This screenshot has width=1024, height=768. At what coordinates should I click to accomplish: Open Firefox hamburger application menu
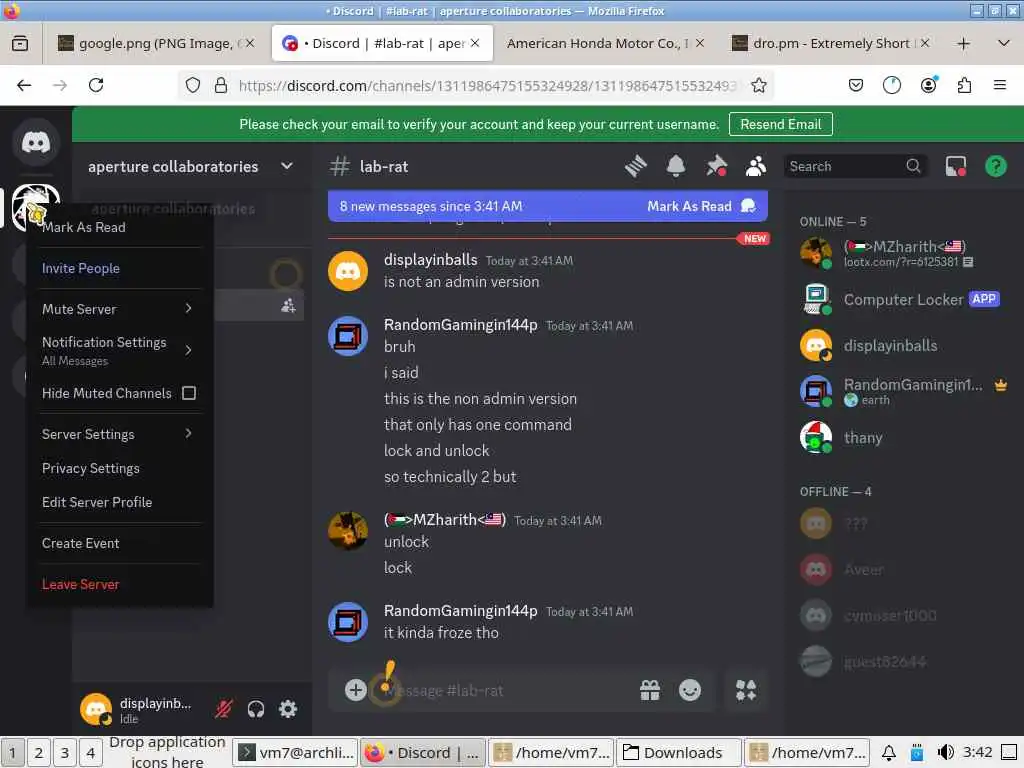click(999, 86)
